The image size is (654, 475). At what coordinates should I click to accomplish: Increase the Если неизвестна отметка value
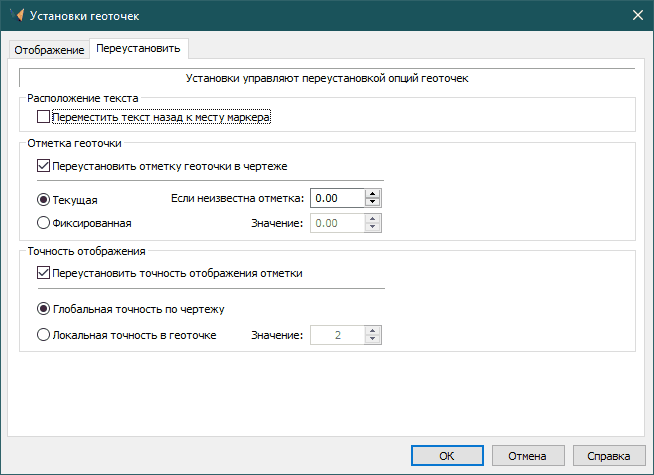373,194
